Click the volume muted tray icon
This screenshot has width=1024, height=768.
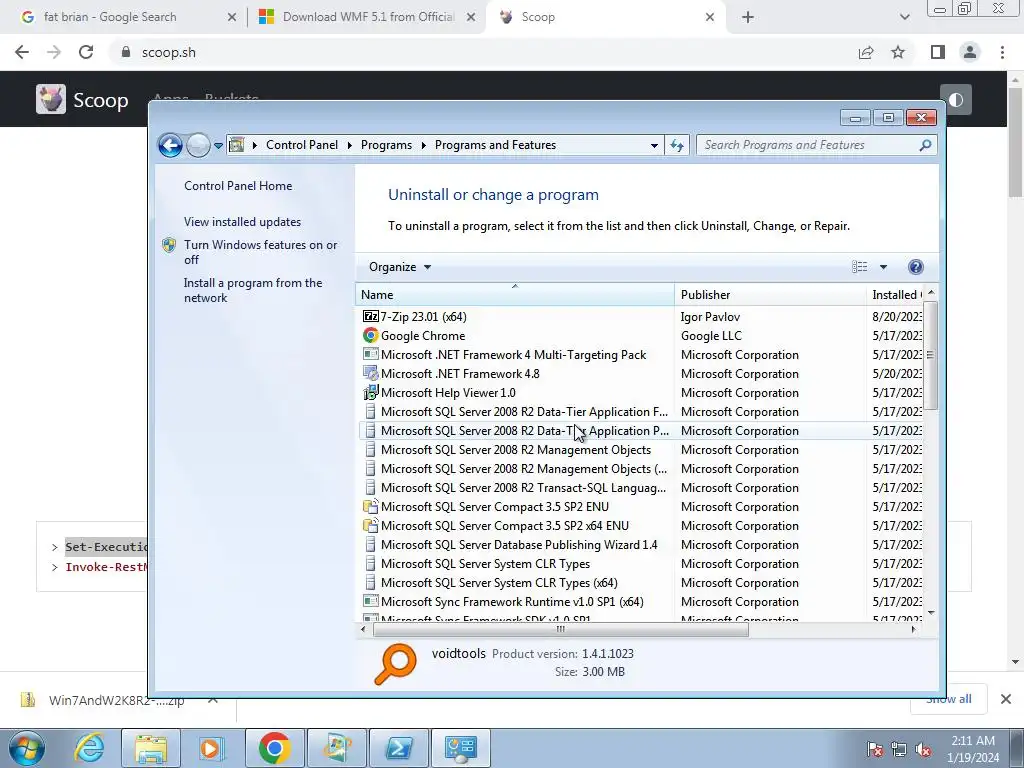click(923, 750)
